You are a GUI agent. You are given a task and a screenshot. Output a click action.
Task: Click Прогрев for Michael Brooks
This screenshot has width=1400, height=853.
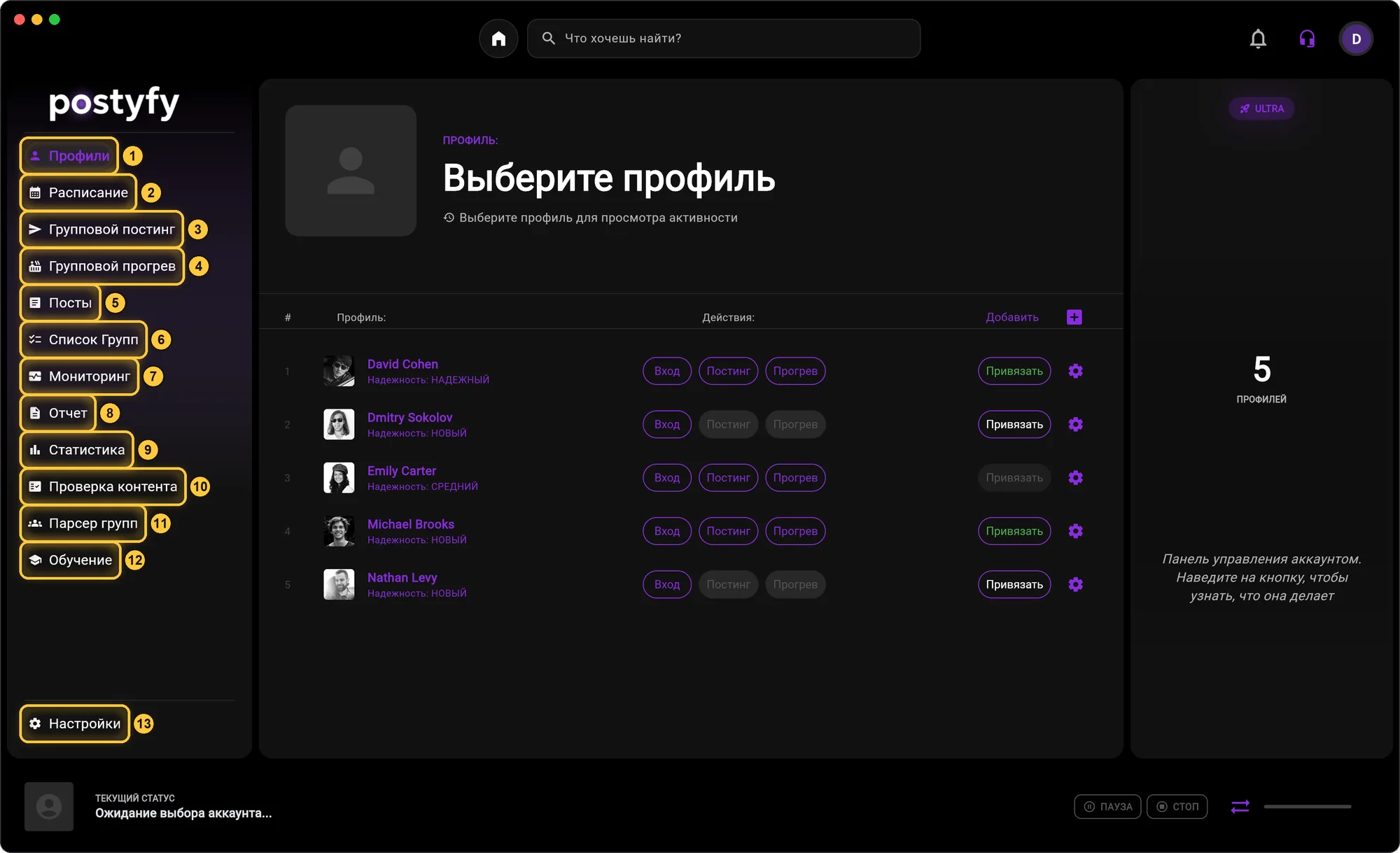[x=795, y=531]
